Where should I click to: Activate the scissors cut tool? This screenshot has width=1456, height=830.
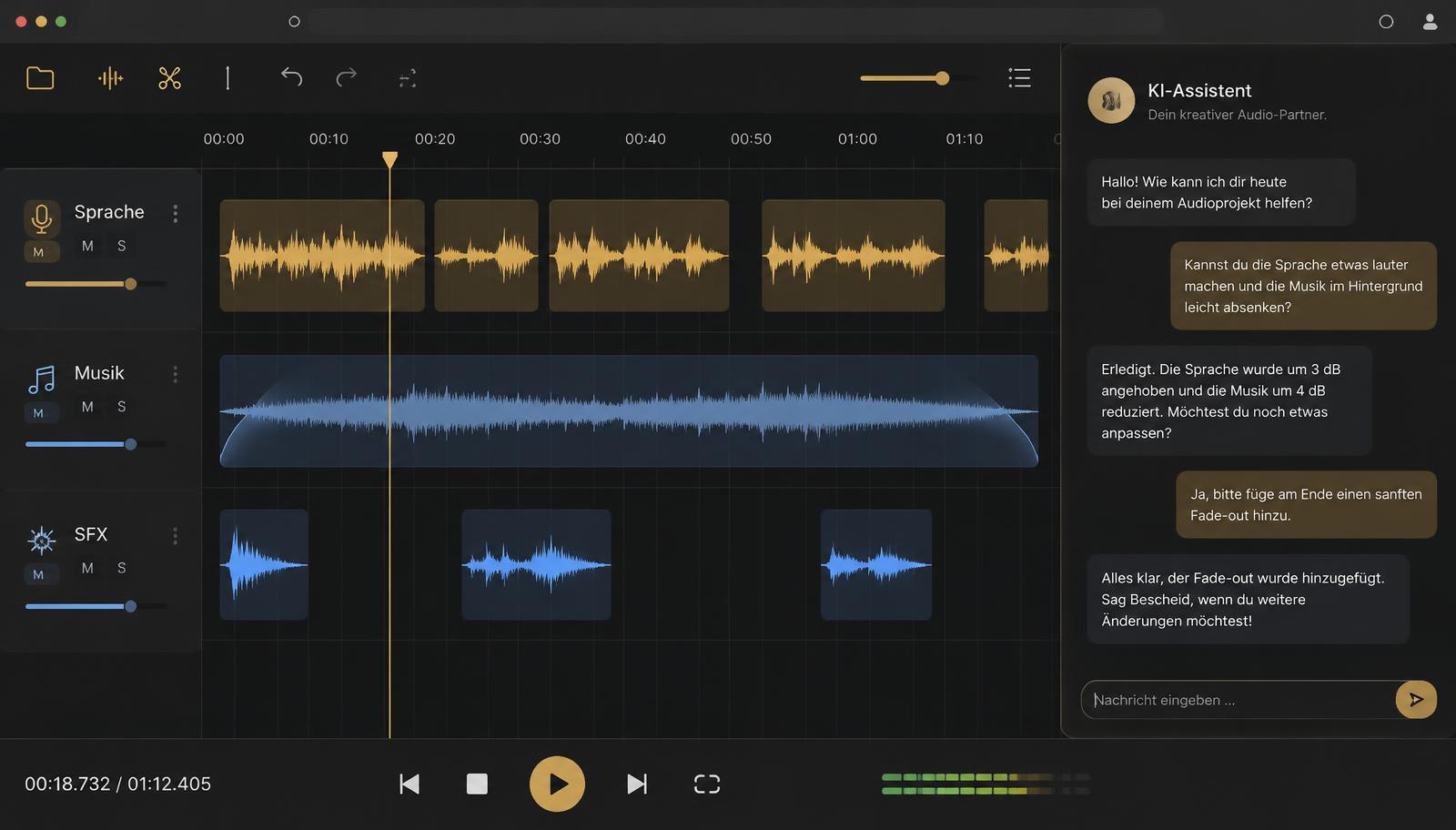click(x=169, y=78)
